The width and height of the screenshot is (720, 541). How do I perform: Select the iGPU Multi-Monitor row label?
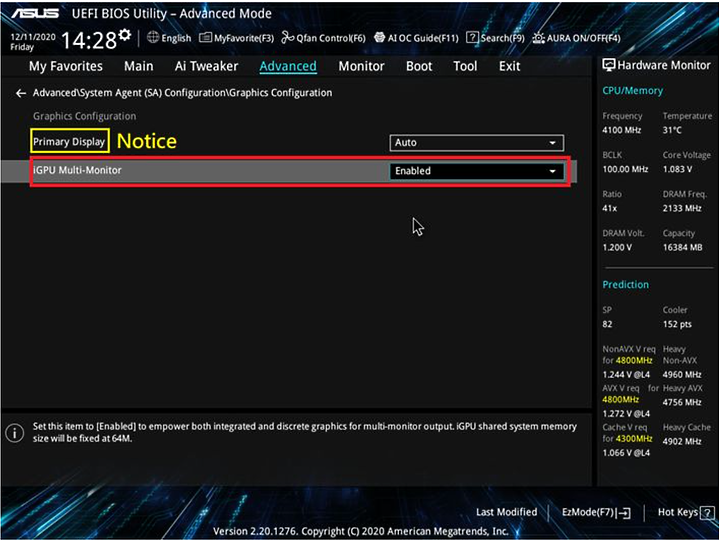77,170
